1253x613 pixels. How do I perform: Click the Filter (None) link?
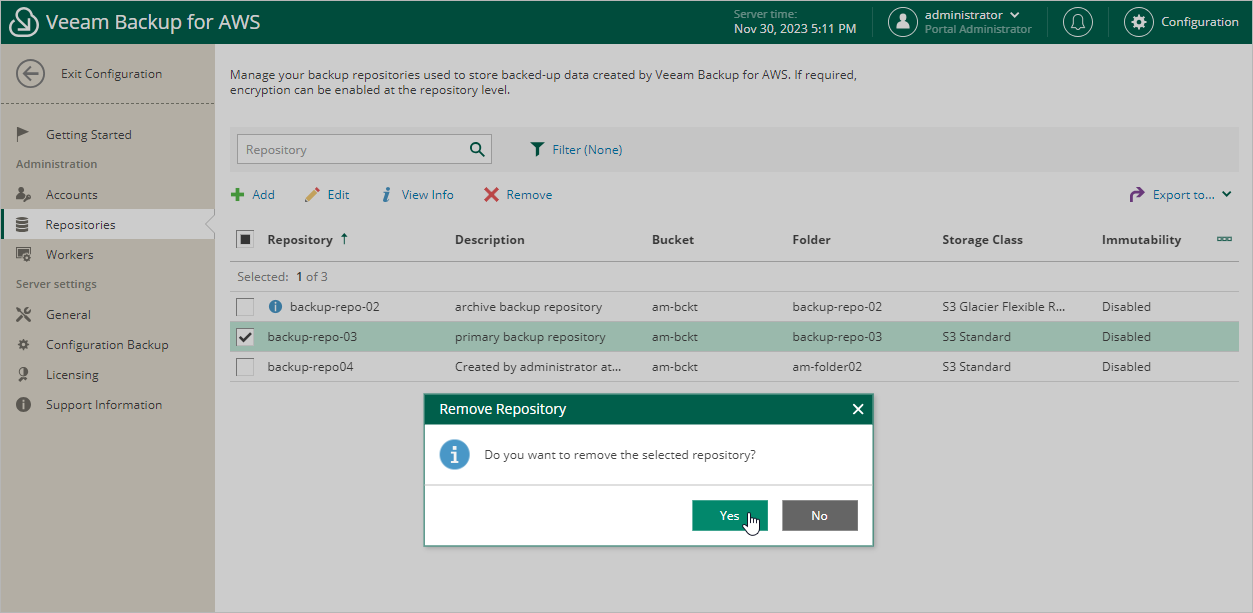point(587,150)
